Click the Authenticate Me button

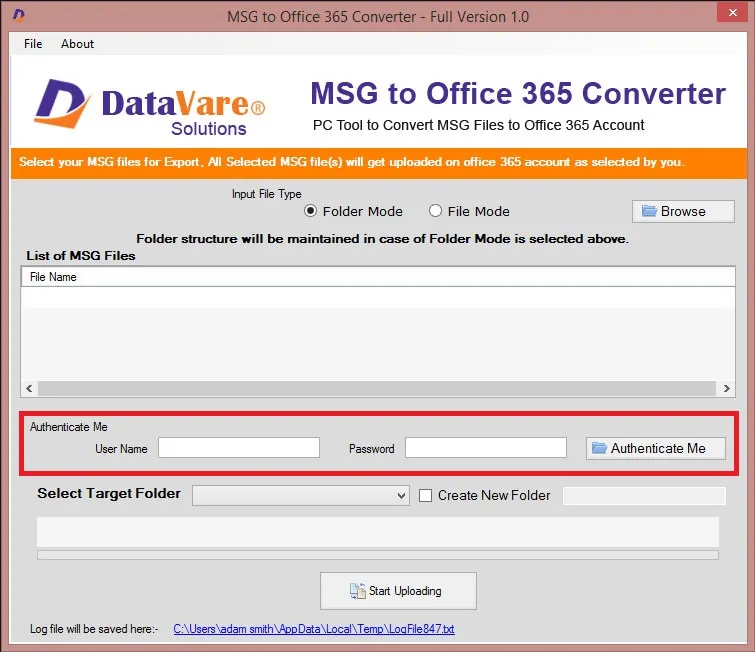pyautogui.click(x=656, y=448)
